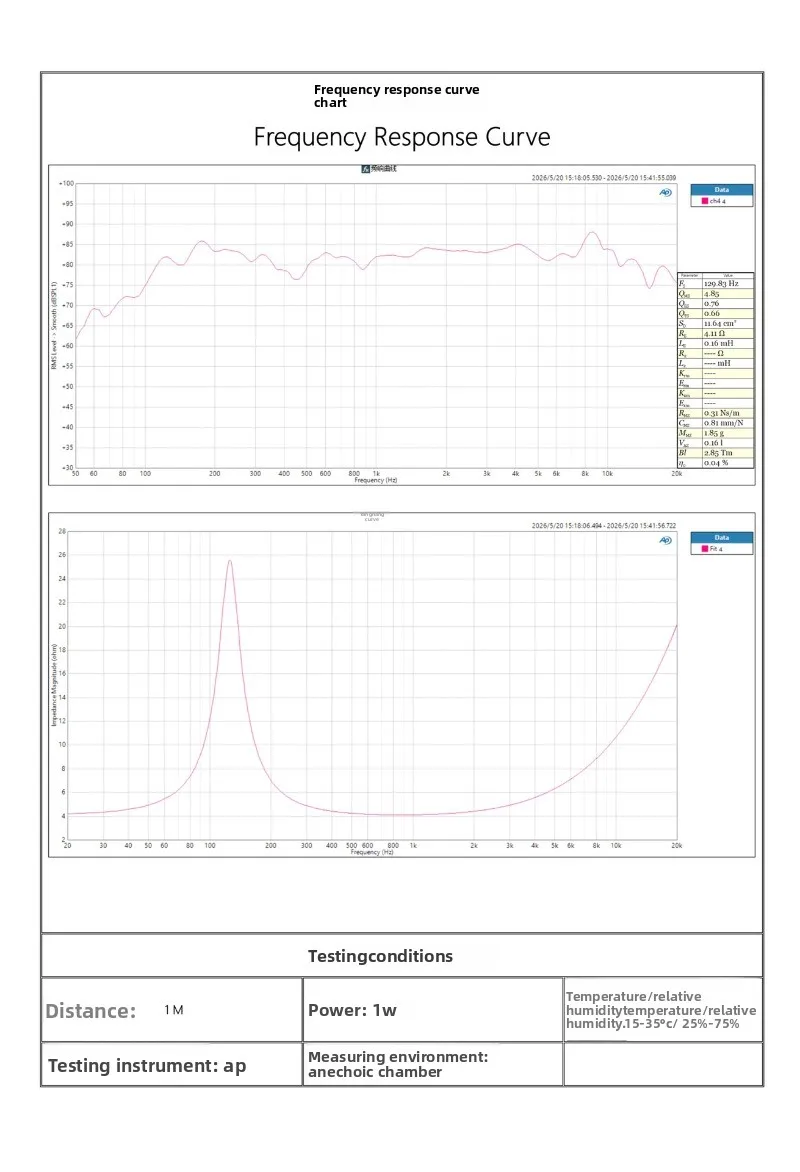Click the AP logo in the impedance chart
The width and height of the screenshot is (800, 1172).
coord(665,540)
